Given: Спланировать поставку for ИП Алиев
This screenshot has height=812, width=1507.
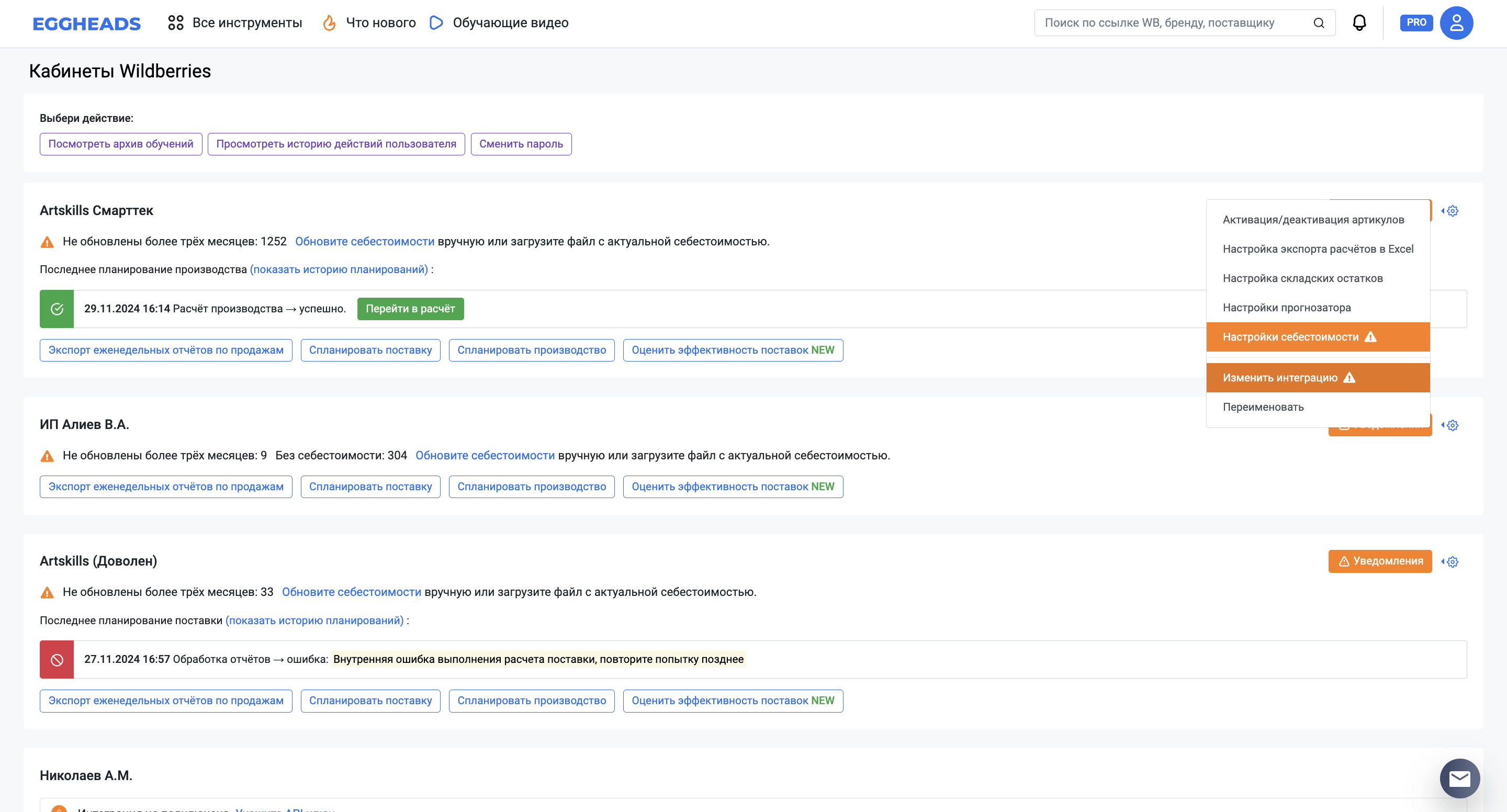Looking at the screenshot, I should click(370, 487).
